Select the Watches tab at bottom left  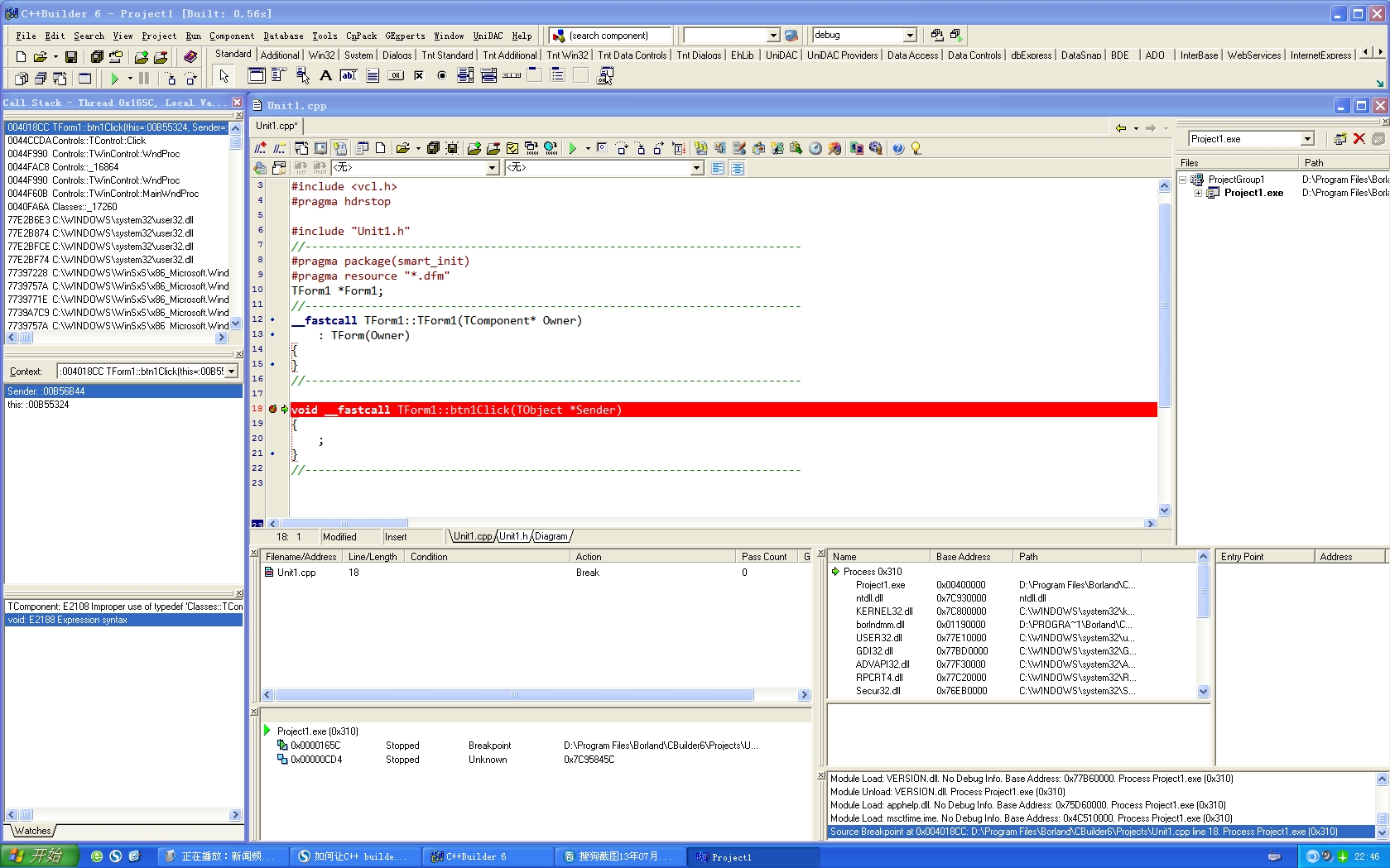tap(33, 831)
